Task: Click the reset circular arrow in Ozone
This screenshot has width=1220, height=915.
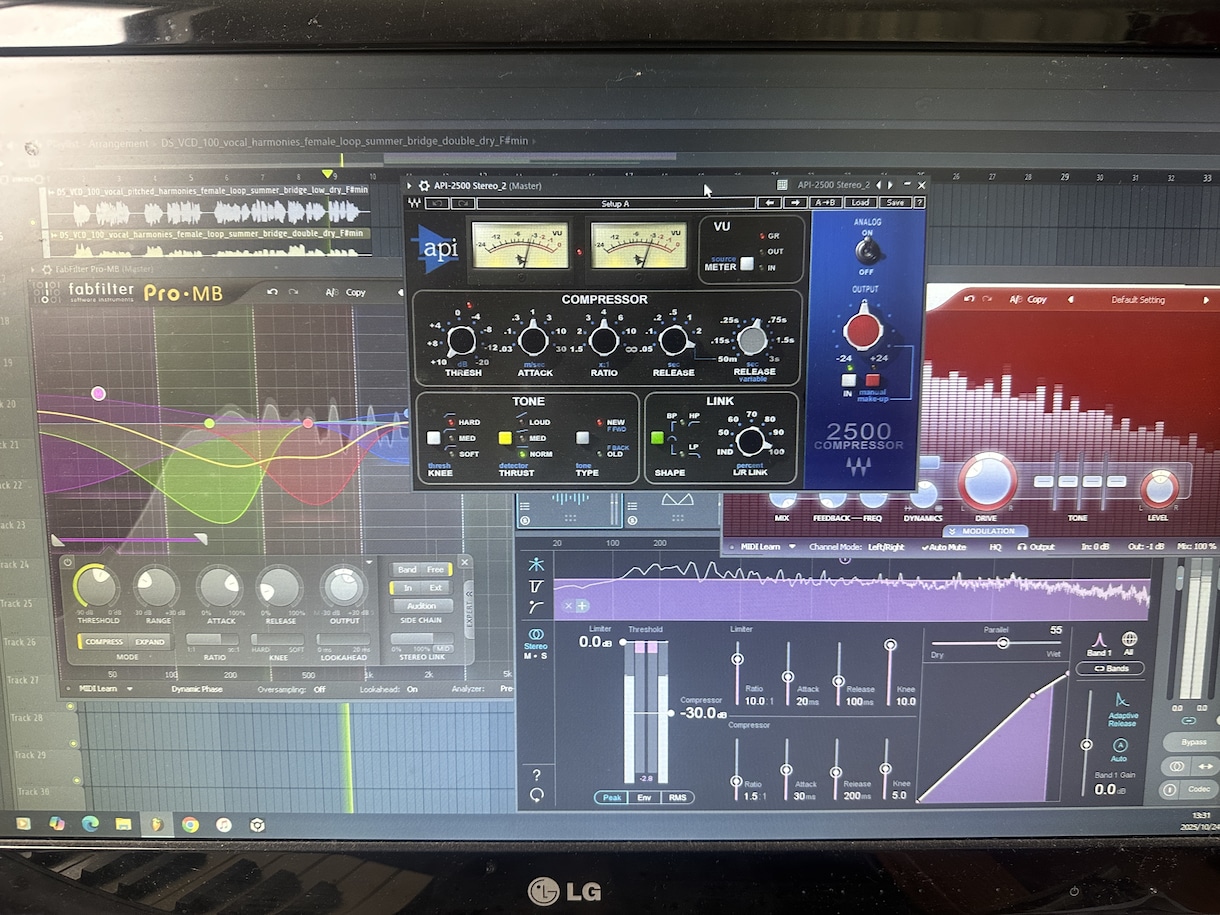Action: click(x=537, y=795)
